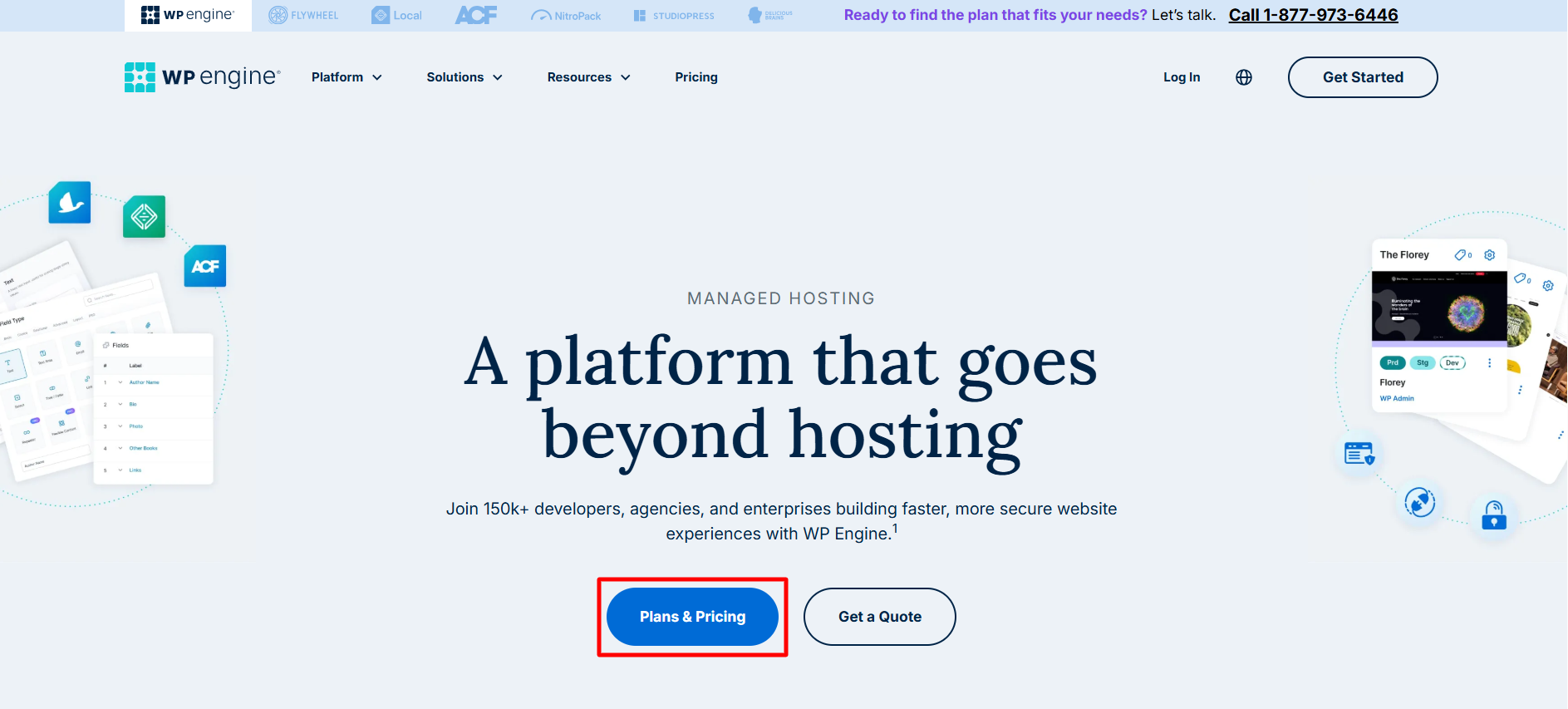This screenshot has width=1568, height=709.
Task: Open the language globe icon
Action: coord(1244,77)
